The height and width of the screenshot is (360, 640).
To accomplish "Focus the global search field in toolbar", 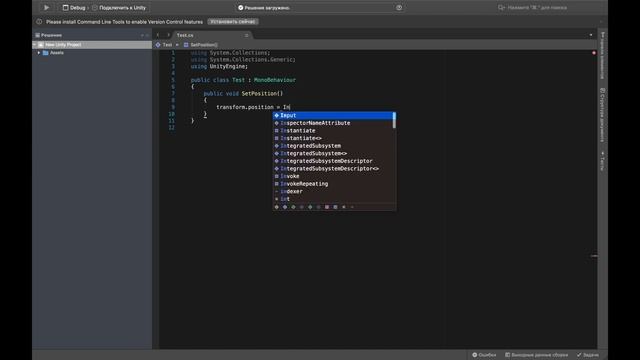I will 537,8.
